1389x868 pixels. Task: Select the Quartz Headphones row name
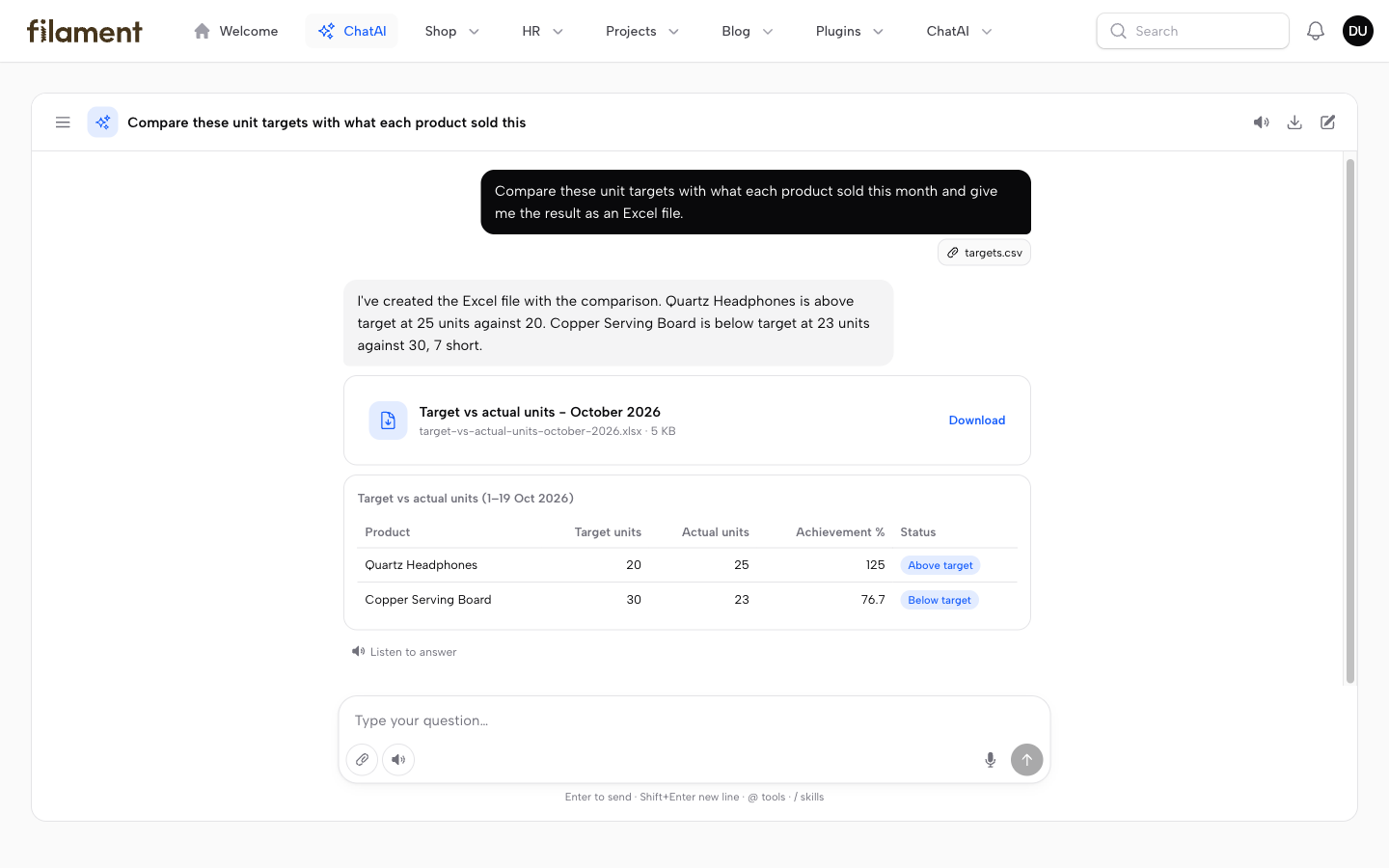(421, 565)
